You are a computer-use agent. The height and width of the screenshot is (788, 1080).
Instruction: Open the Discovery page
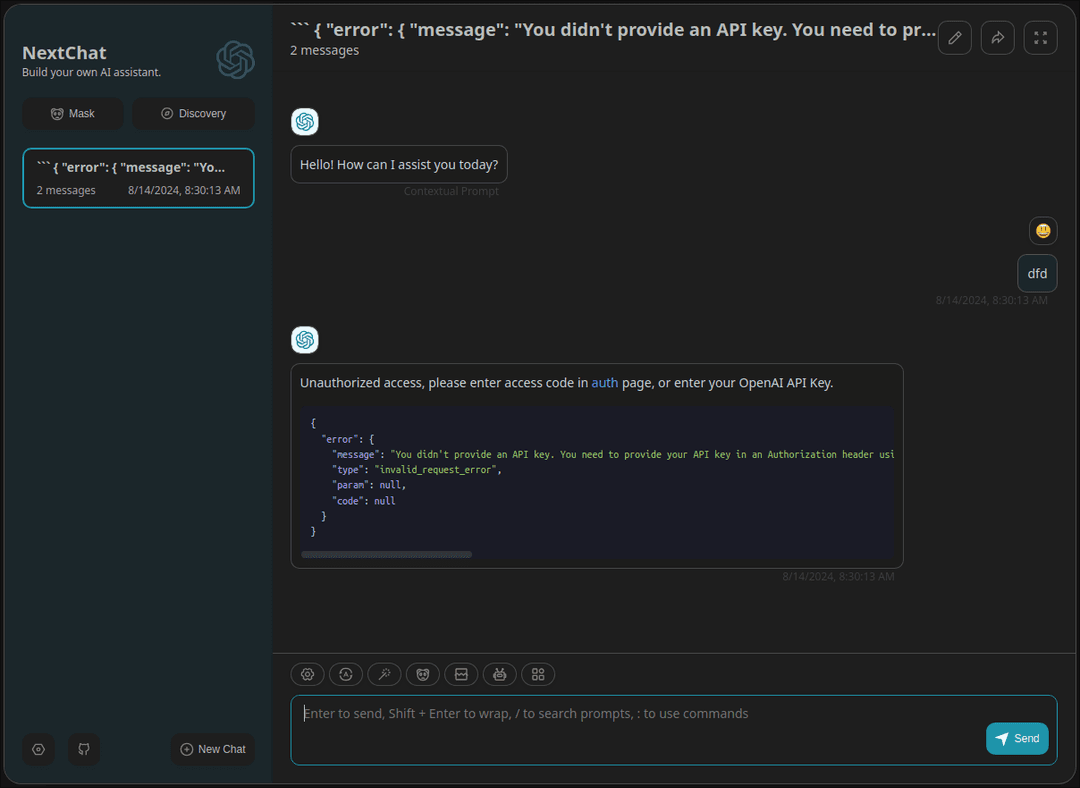194,114
